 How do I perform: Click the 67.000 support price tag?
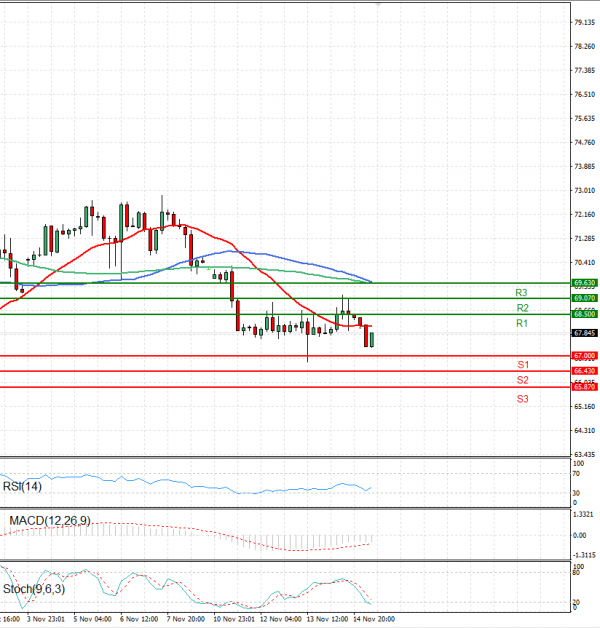pyautogui.click(x=584, y=356)
